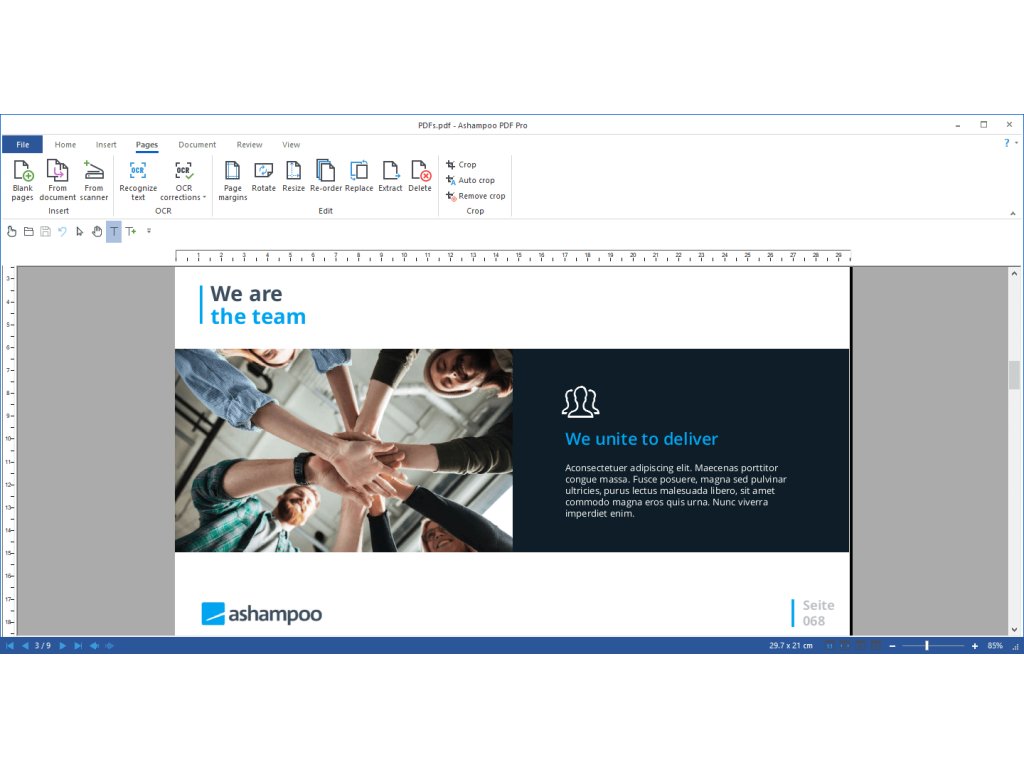Click the people group icon on page
This screenshot has width=1024, height=768.
coord(580,402)
